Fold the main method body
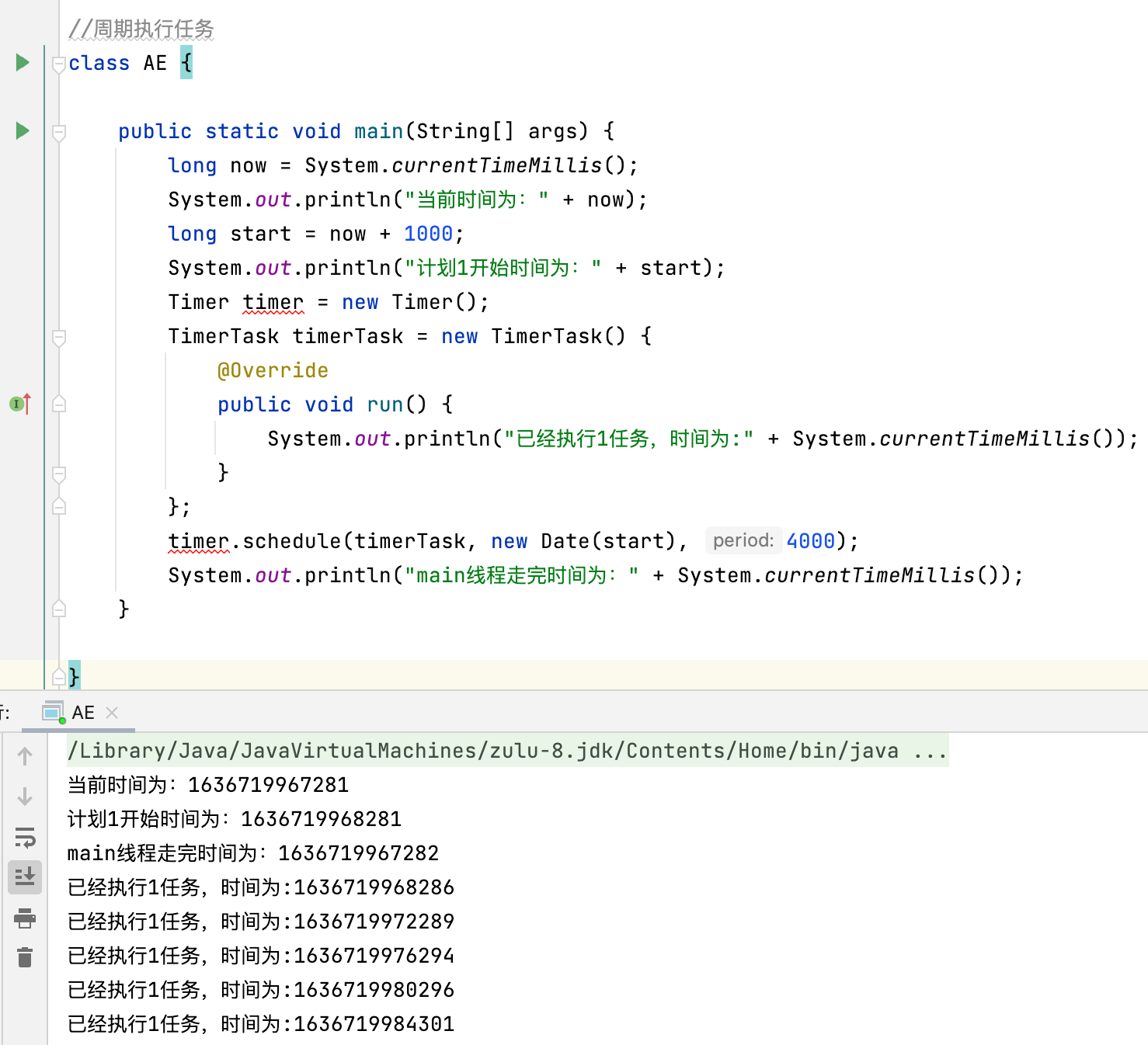 pyautogui.click(x=59, y=132)
